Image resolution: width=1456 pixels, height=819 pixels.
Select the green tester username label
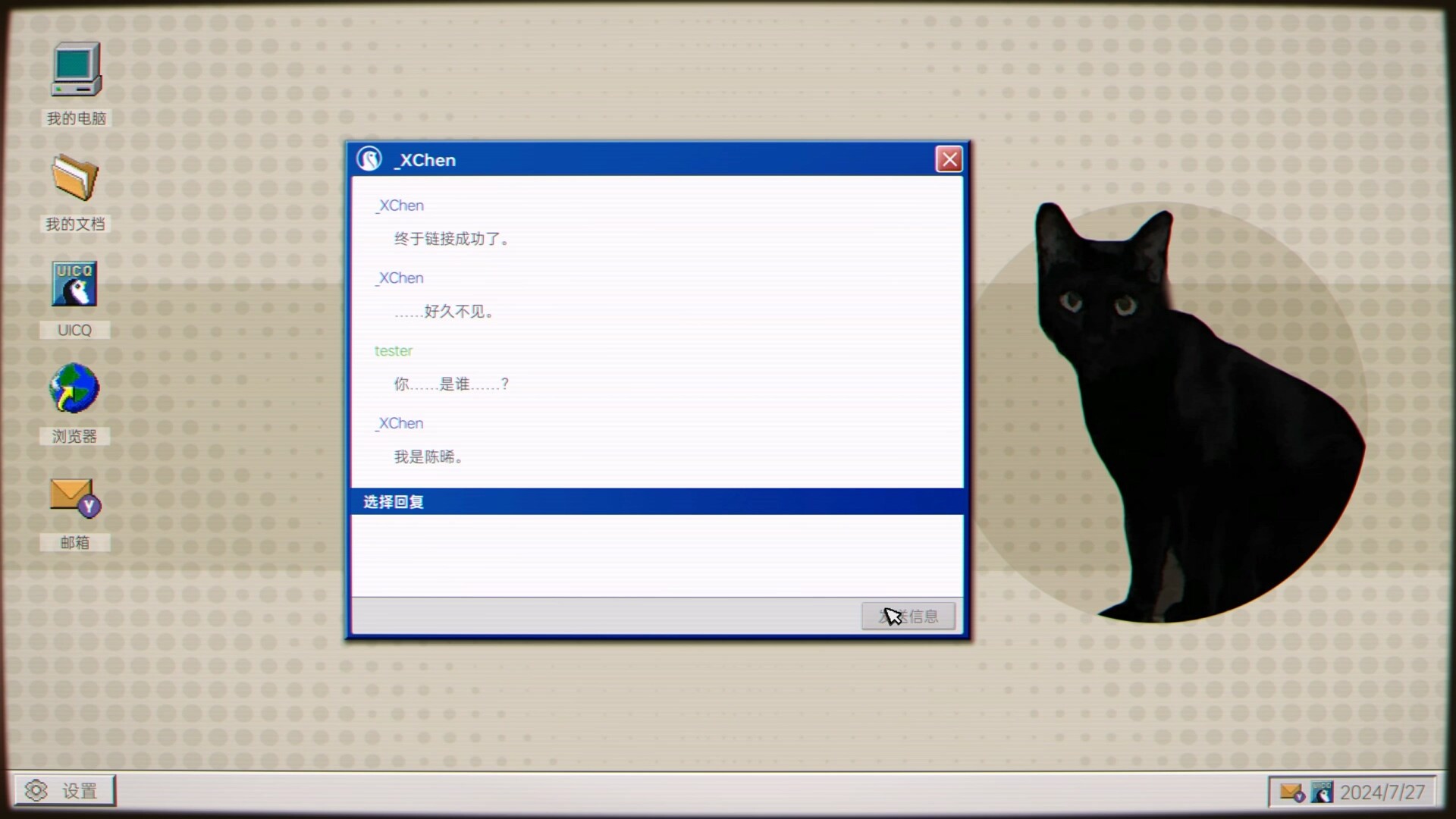pyautogui.click(x=394, y=350)
